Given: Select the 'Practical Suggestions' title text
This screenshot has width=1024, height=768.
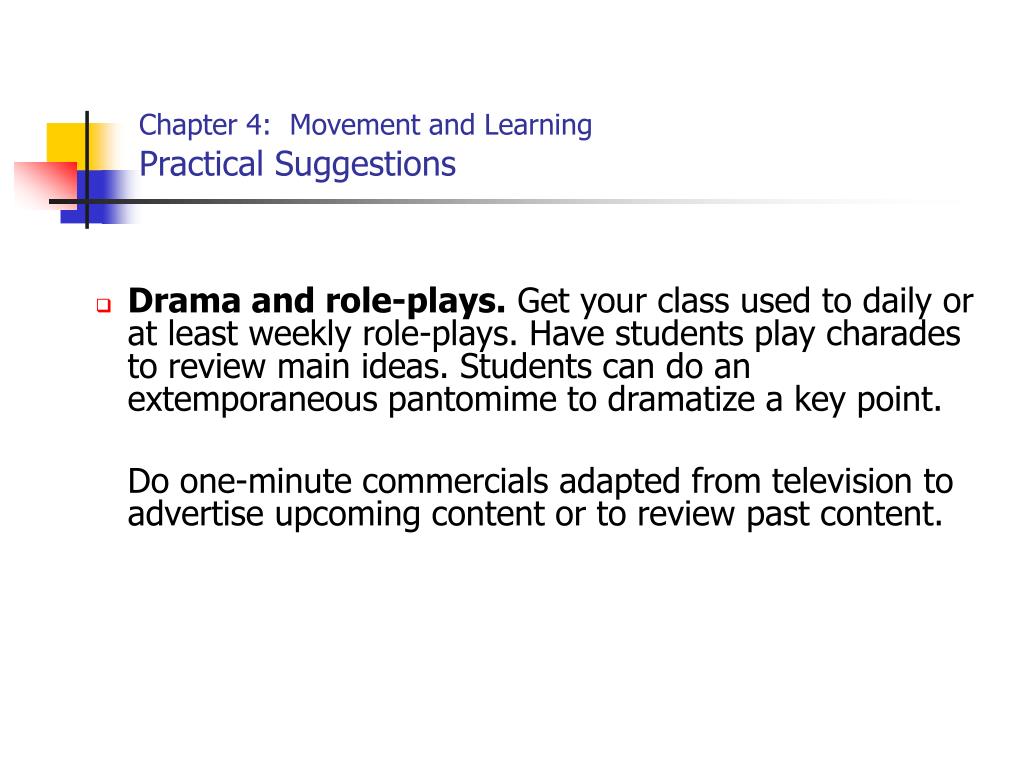Looking at the screenshot, I should (297, 164).
